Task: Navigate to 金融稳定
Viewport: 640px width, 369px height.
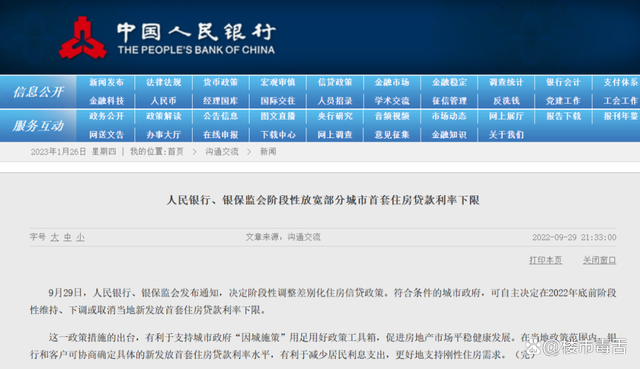Action: (x=449, y=82)
